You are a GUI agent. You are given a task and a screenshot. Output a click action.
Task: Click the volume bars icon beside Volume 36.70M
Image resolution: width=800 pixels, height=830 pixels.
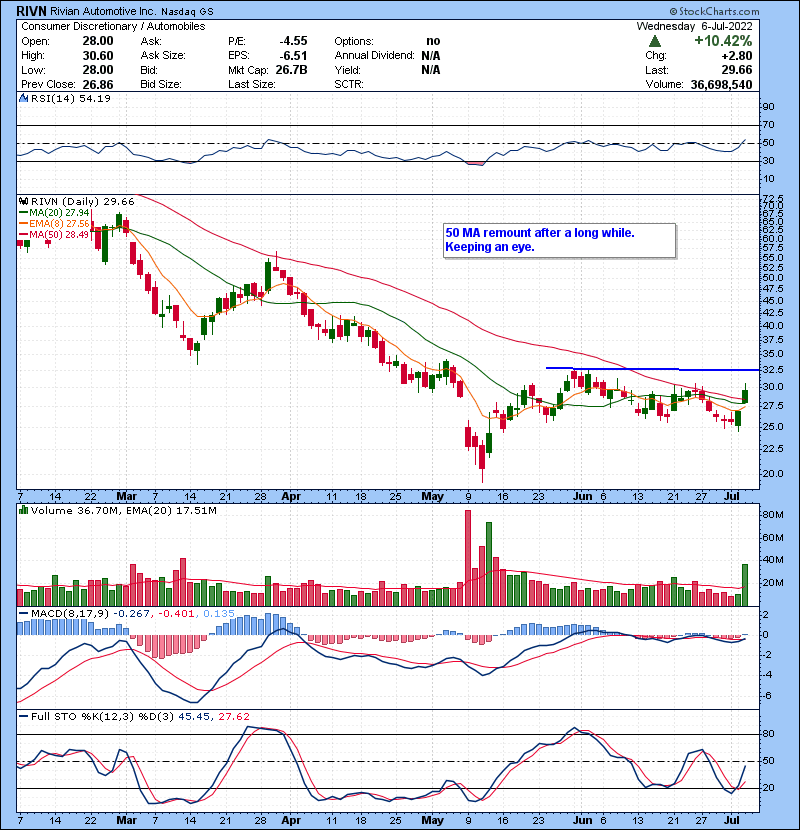(x=23, y=510)
